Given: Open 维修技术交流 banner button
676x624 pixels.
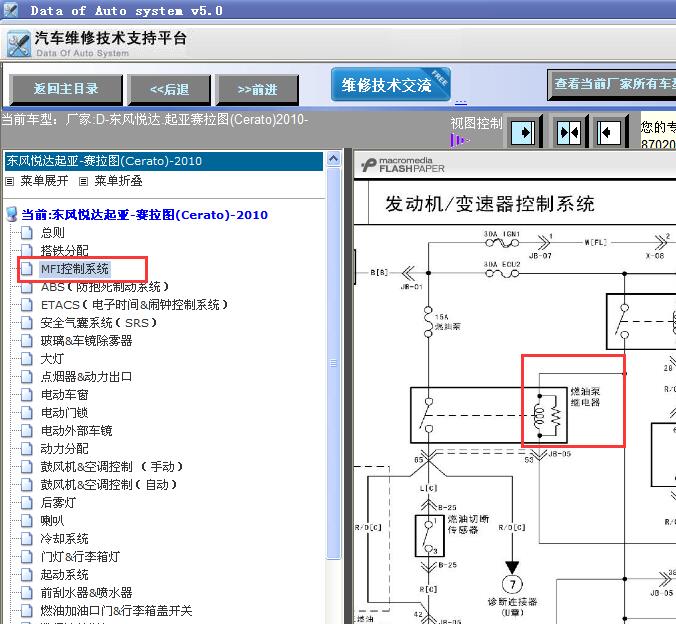Looking at the screenshot, I should [x=391, y=85].
